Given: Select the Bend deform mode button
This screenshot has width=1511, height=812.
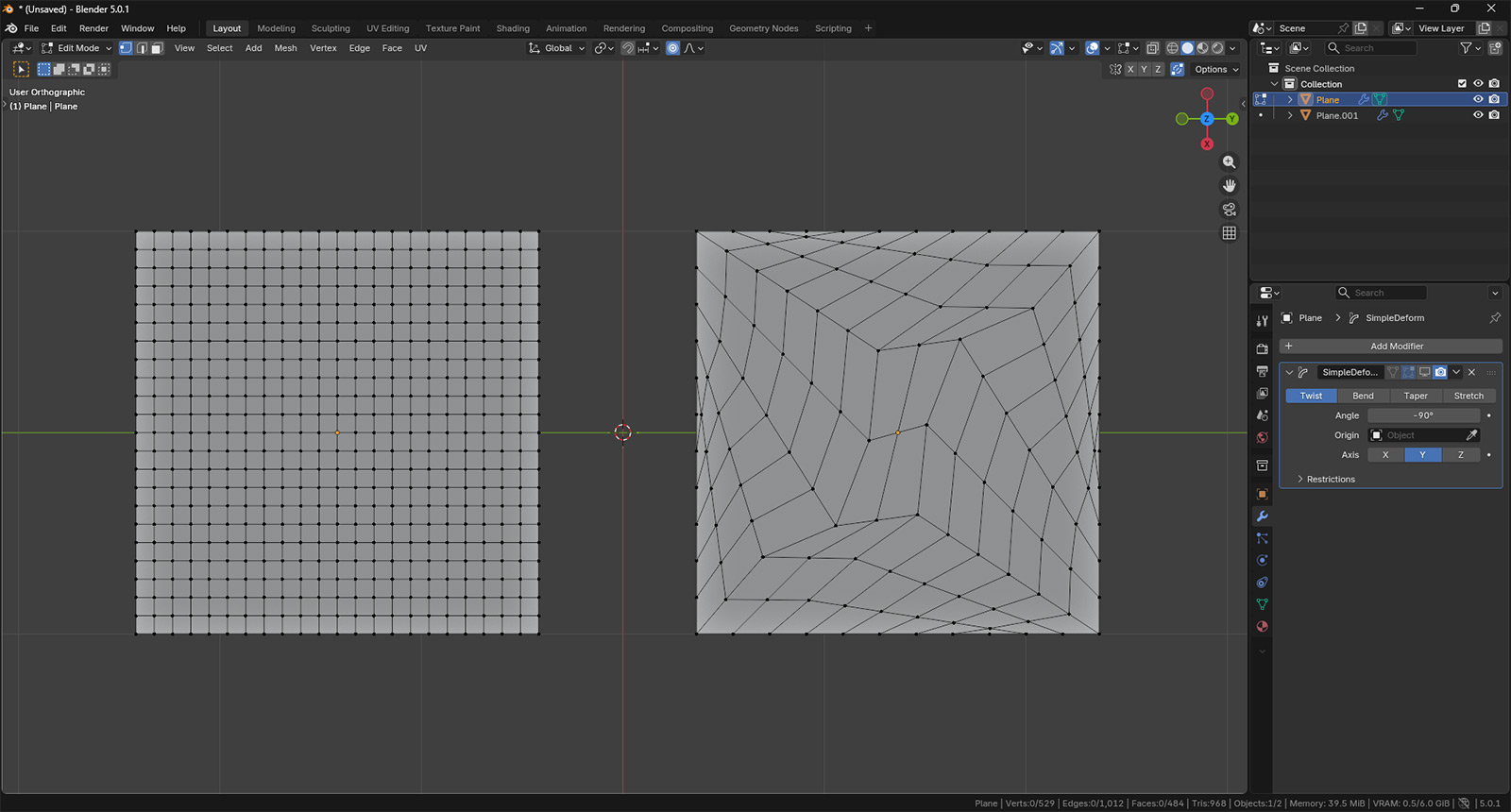Looking at the screenshot, I should 1363,396.
